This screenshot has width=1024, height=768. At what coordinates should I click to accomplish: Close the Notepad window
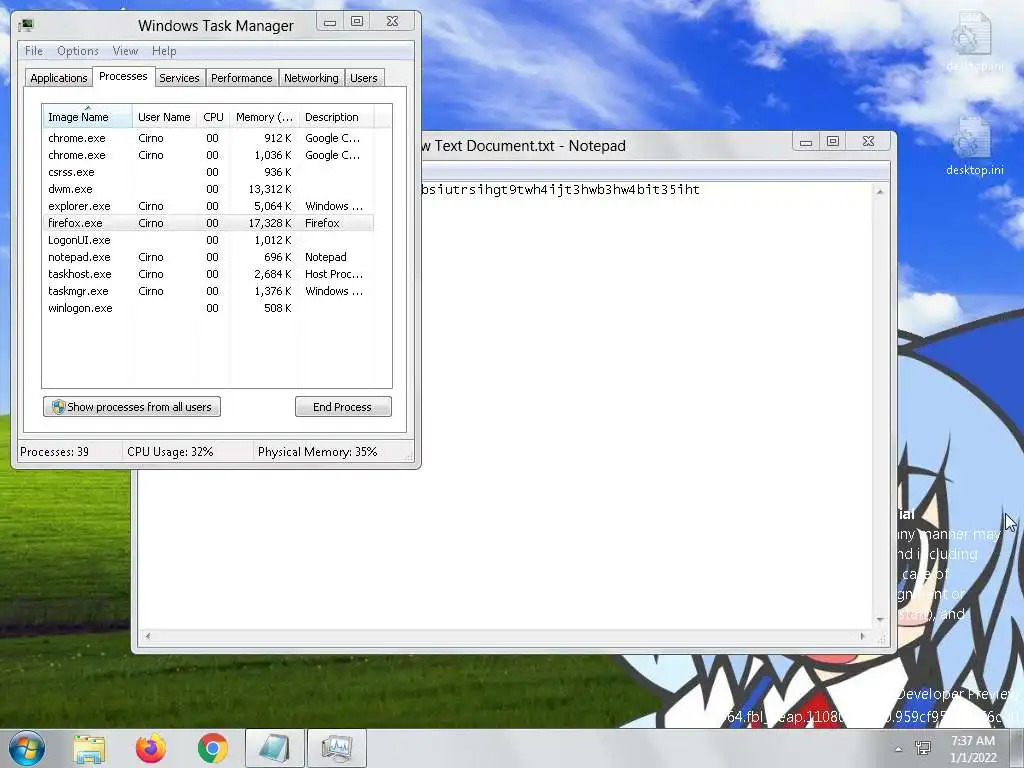click(x=869, y=141)
